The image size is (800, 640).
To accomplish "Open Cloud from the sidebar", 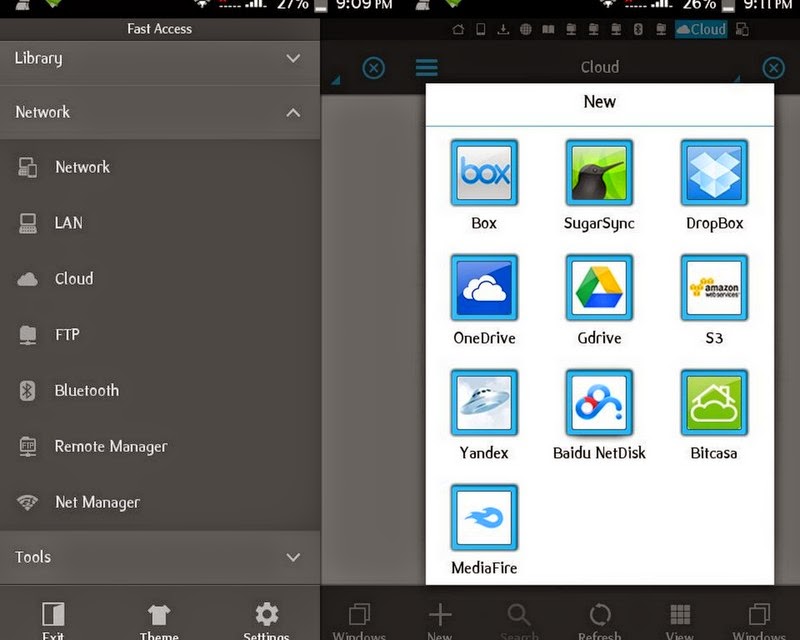I will pos(160,279).
